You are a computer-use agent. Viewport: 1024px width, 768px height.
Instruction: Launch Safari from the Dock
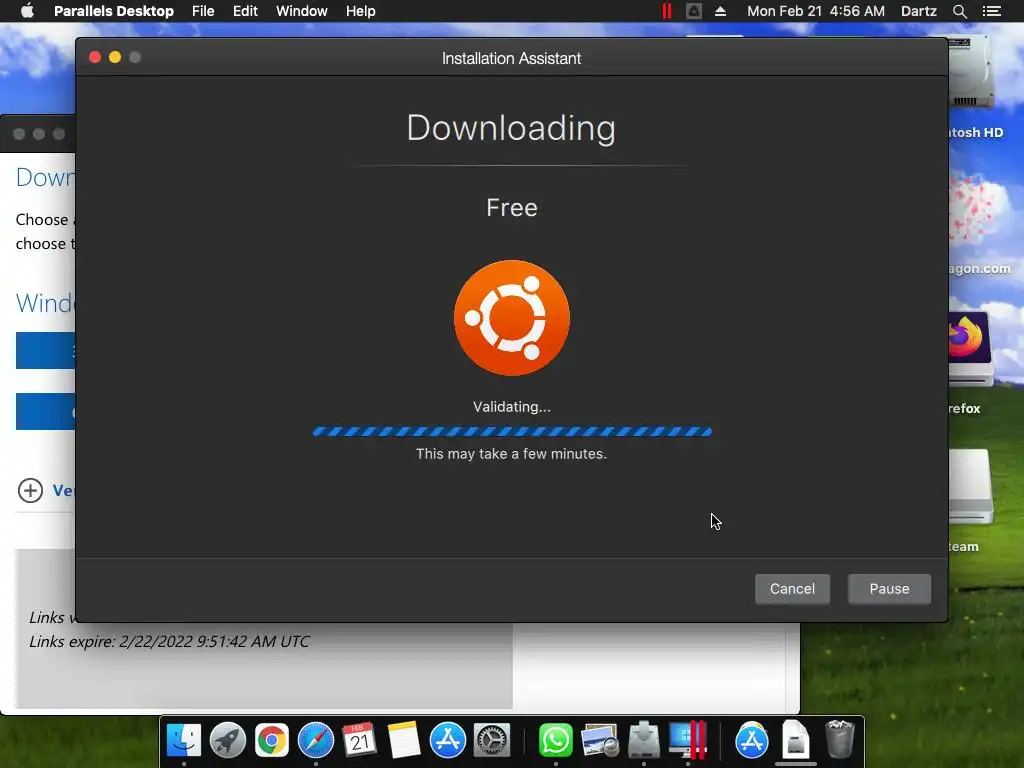[x=315, y=741]
